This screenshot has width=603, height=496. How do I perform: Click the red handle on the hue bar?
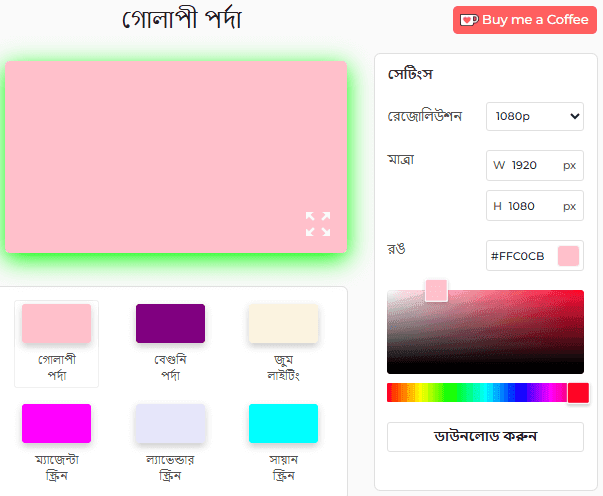point(578,393)
